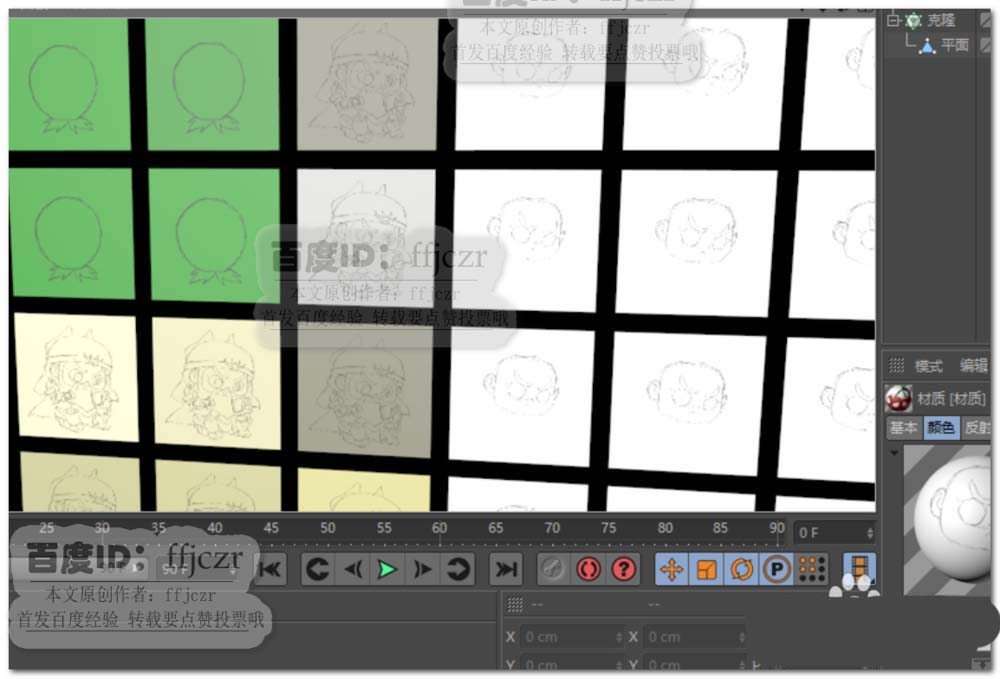Toggle rotation keyframe recording icon

coord(742,569)
